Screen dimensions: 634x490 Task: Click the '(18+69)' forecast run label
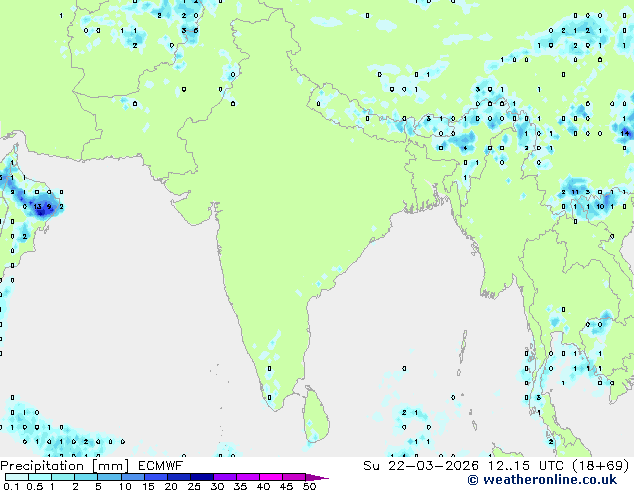600,466
